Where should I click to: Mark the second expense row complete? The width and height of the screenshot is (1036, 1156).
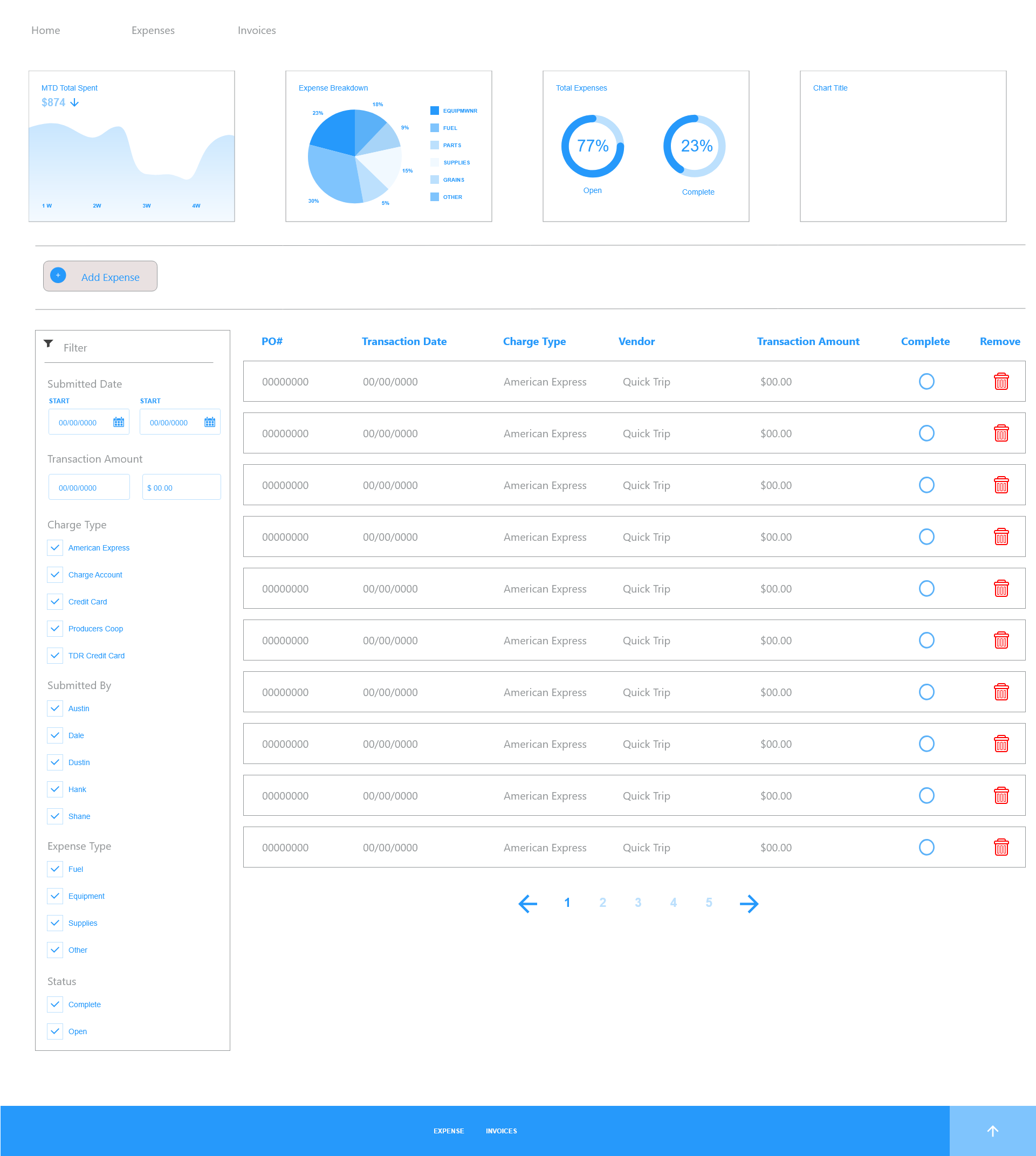pyautogui.click(x=926, y=433)
